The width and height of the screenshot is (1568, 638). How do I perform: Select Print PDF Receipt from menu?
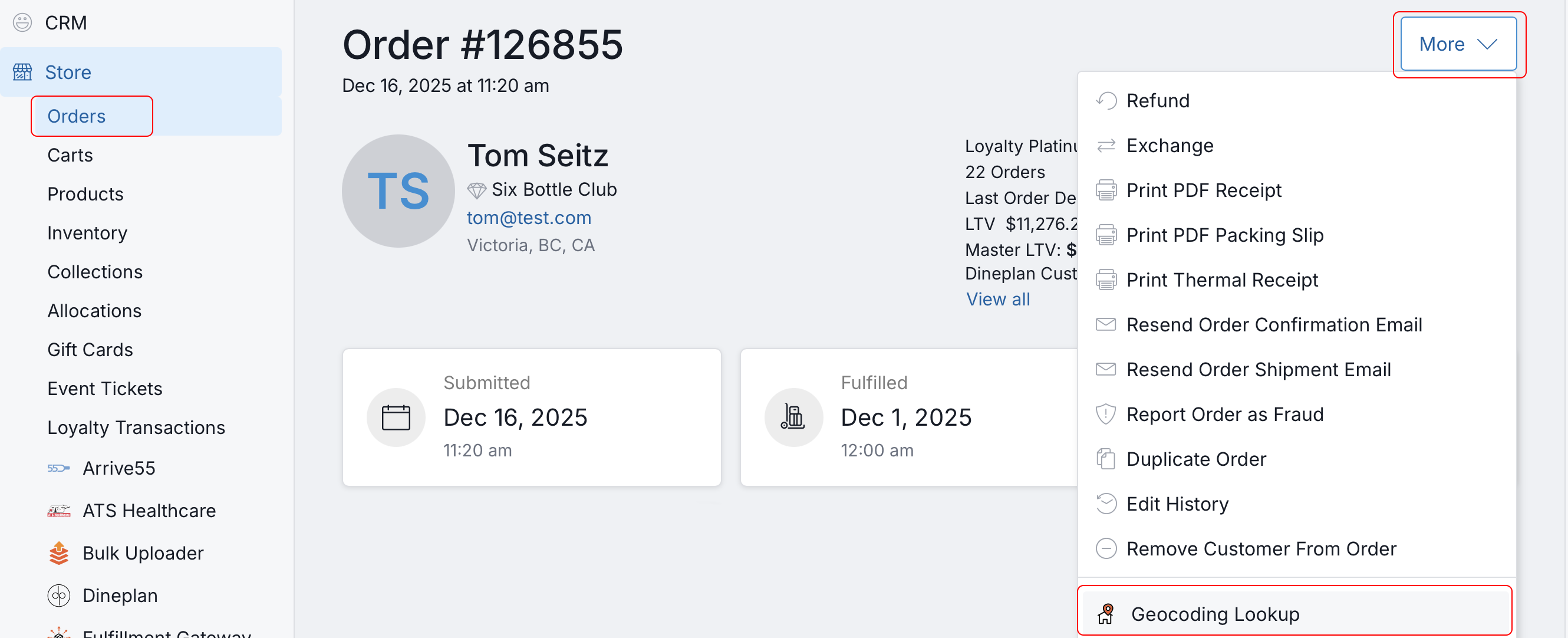coord(1203,190)
